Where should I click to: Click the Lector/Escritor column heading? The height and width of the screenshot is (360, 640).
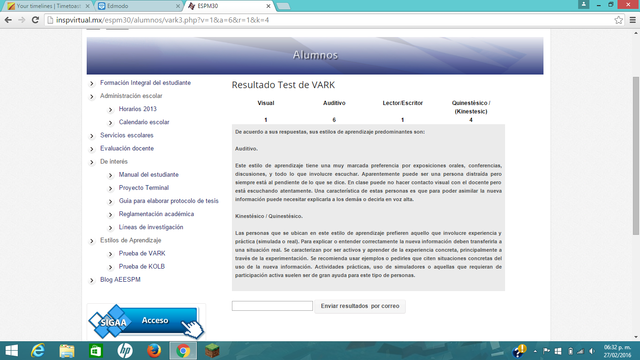point(402,103)
